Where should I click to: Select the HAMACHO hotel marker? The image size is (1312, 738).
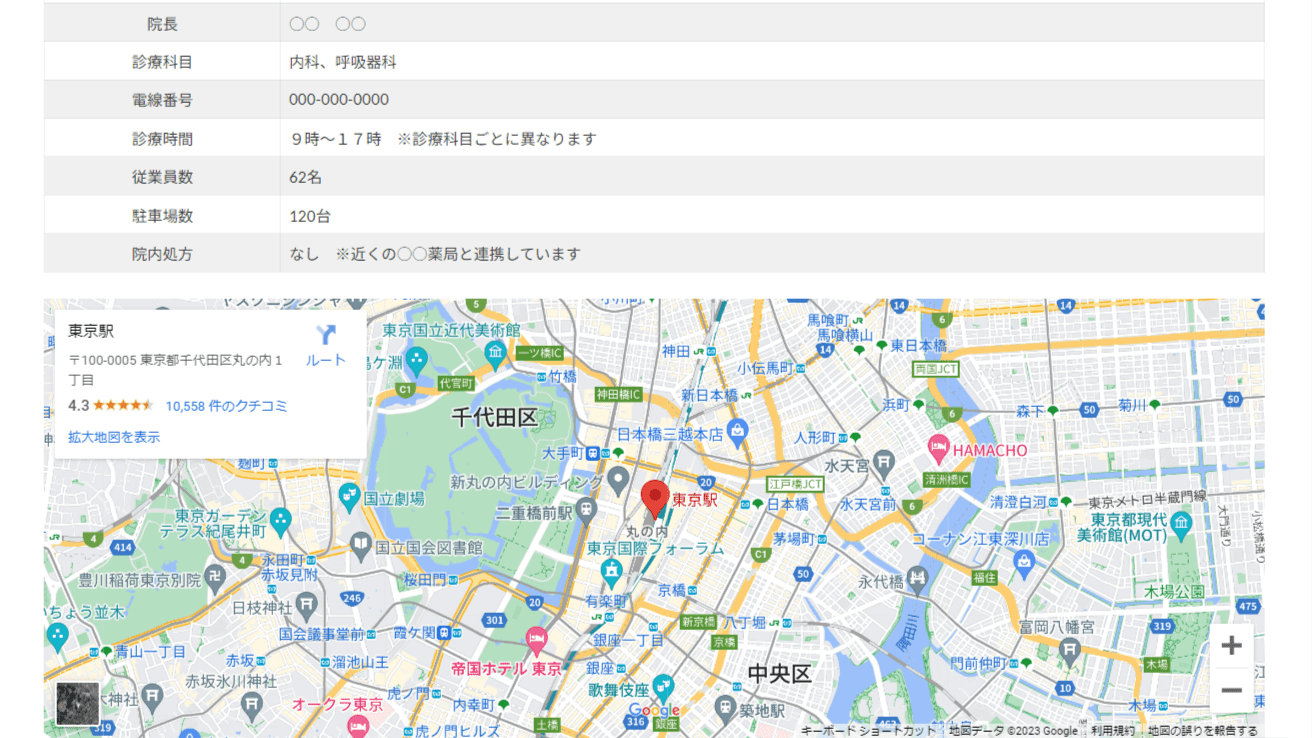tap(938, 450)
